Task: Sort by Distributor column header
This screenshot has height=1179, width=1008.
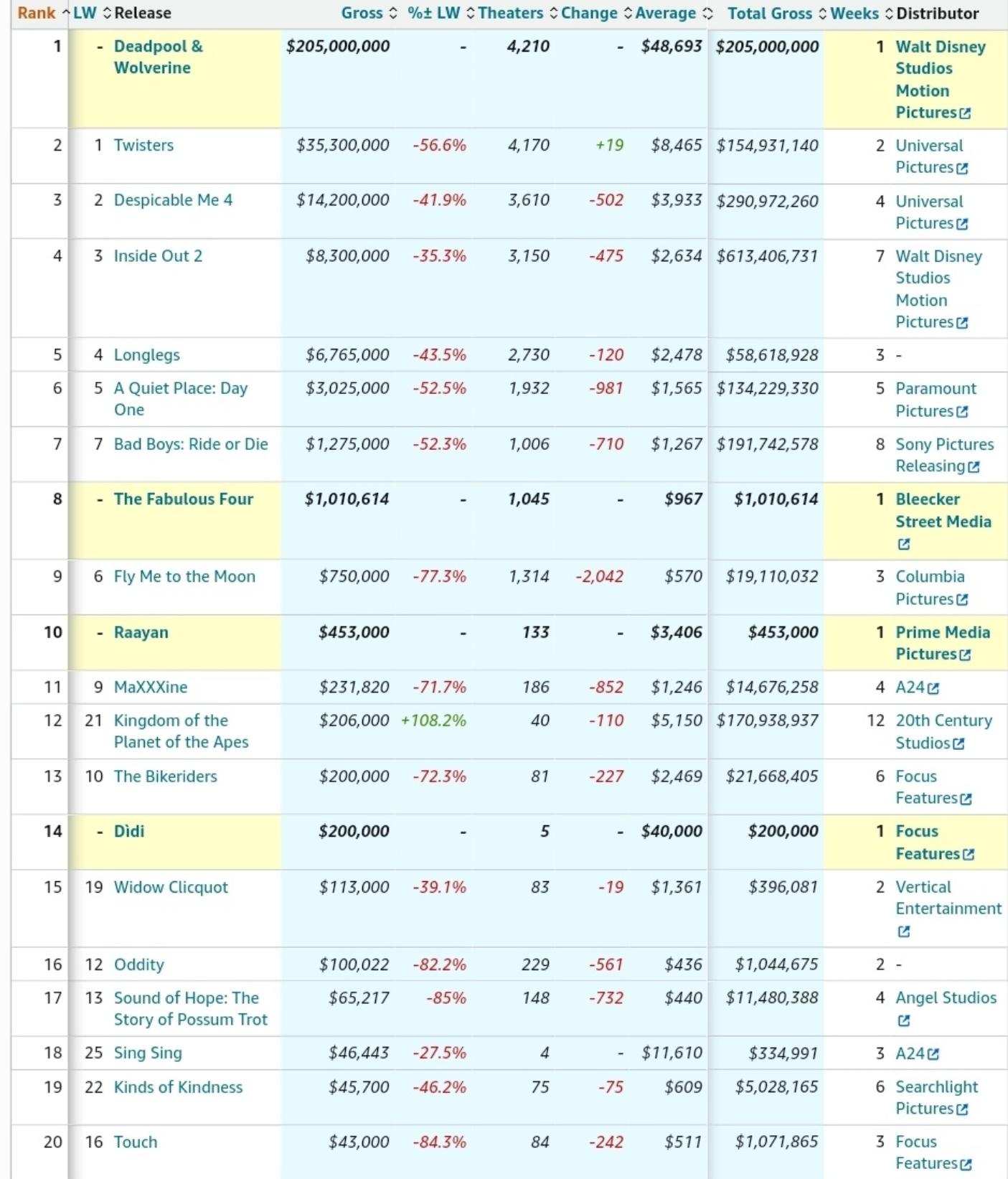Action: click(x=937, y=14)
